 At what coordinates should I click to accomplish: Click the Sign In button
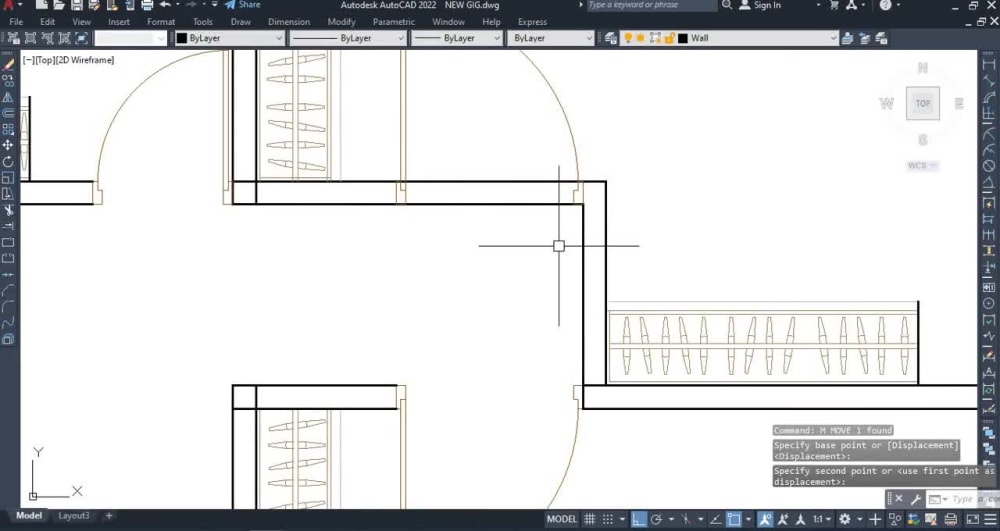click(760, 5)
